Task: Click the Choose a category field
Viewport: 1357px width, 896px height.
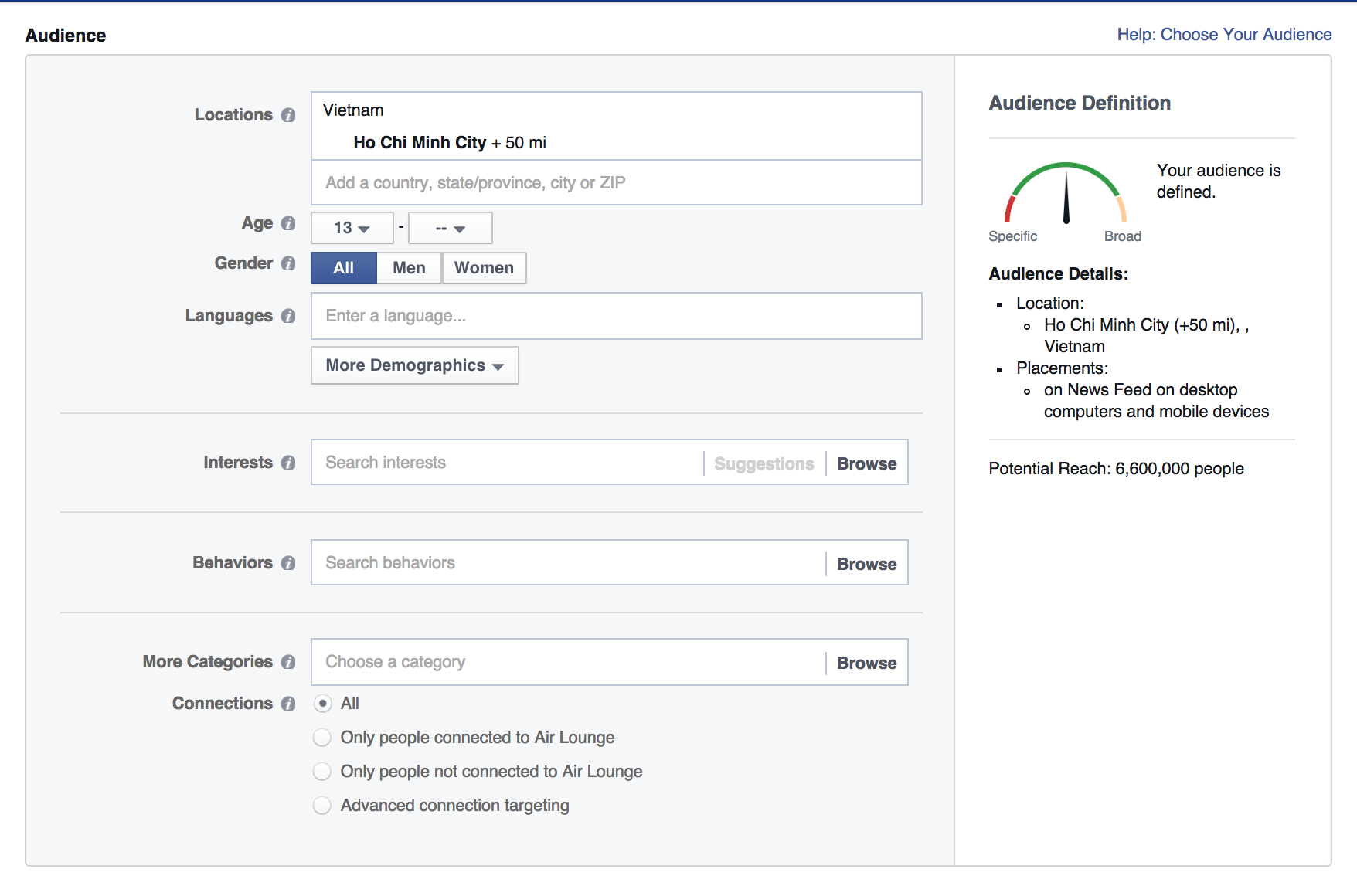Action: coord(569,662)
